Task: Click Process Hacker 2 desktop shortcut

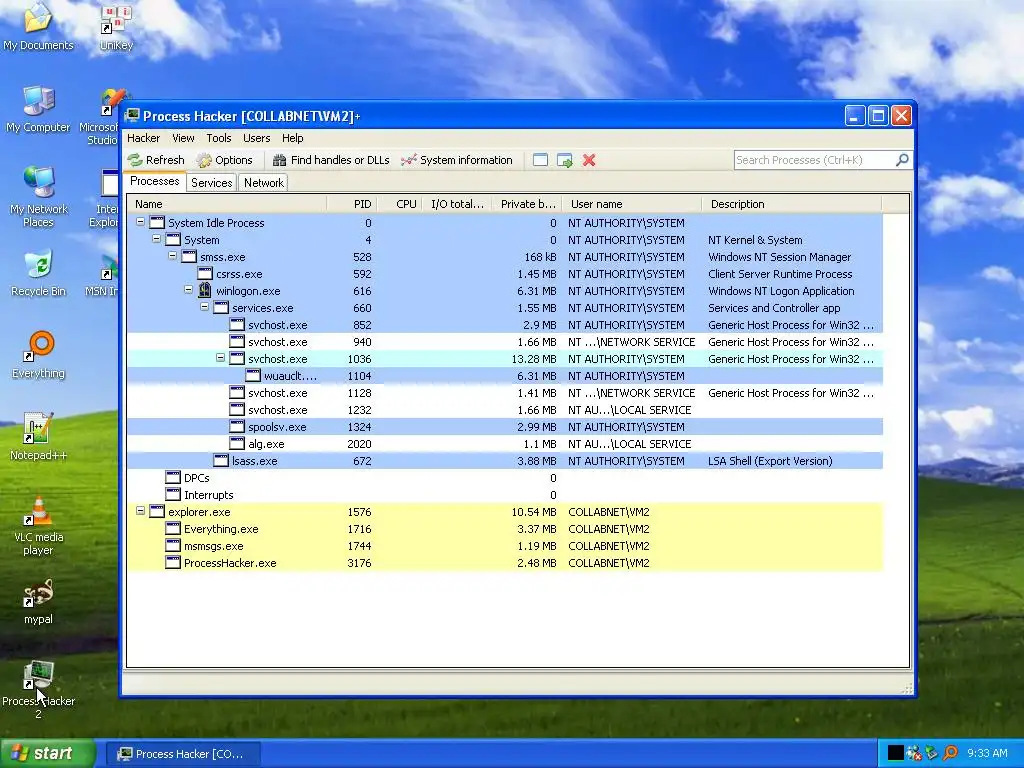Action: coord(38,690)
